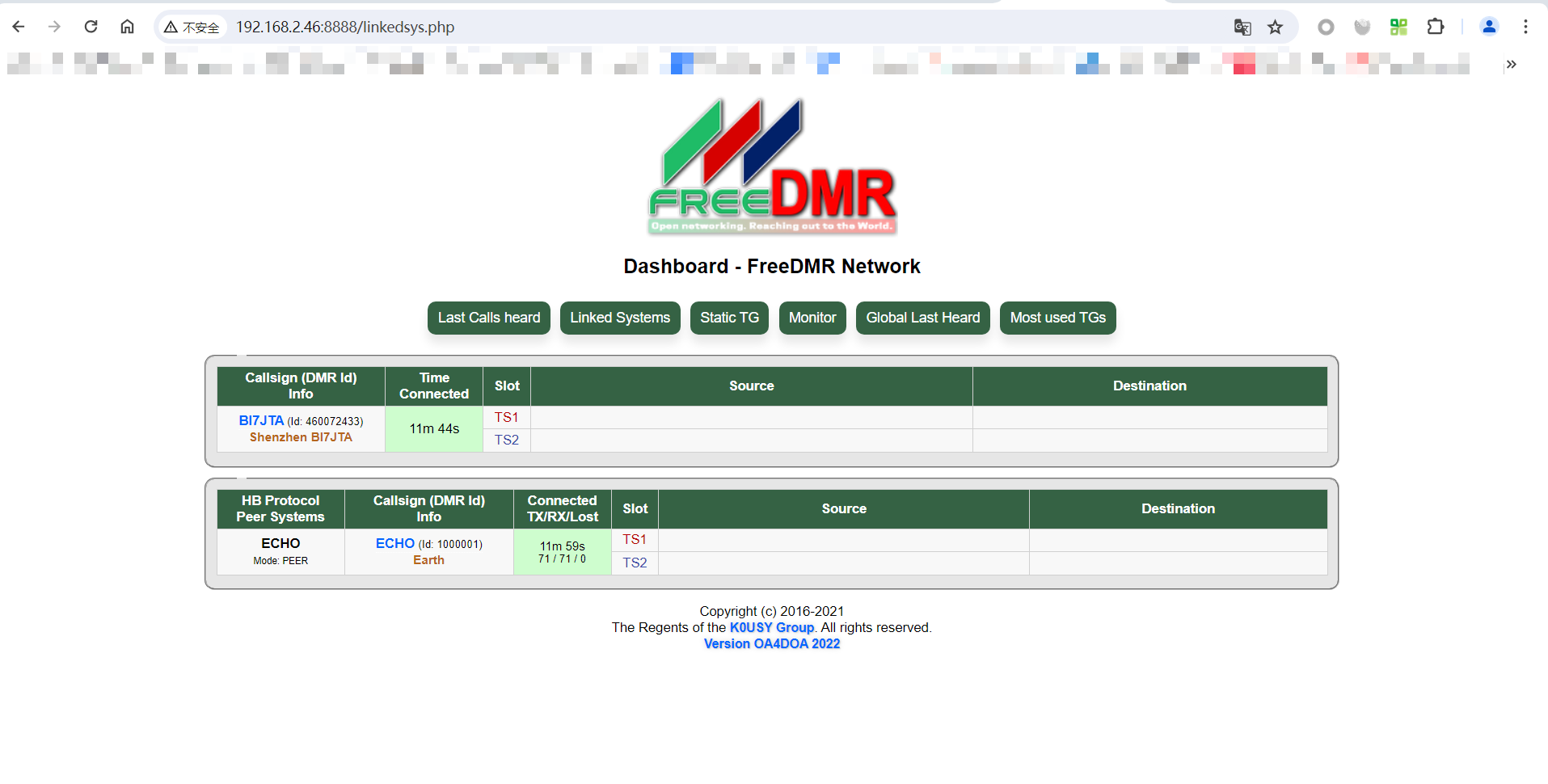Open the Chrome three-dot menu
The width and height of the screenshot is (1548, 784).
click(x=1525, y=27)
